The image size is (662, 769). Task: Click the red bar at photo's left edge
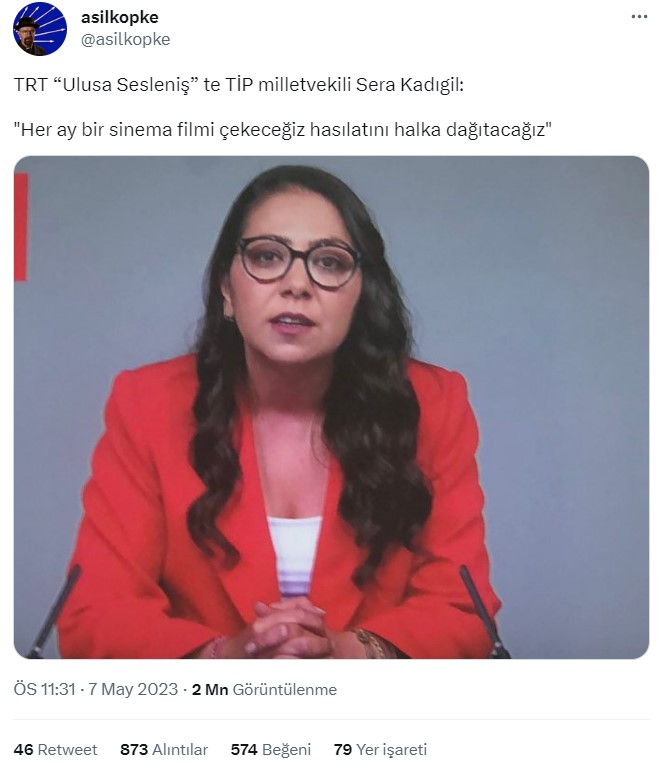[21, 227]
